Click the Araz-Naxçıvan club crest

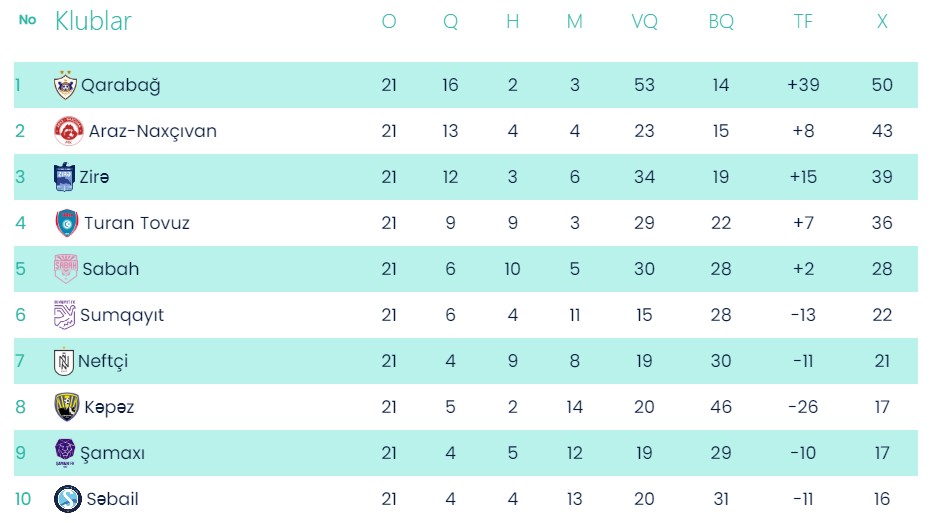68,131
